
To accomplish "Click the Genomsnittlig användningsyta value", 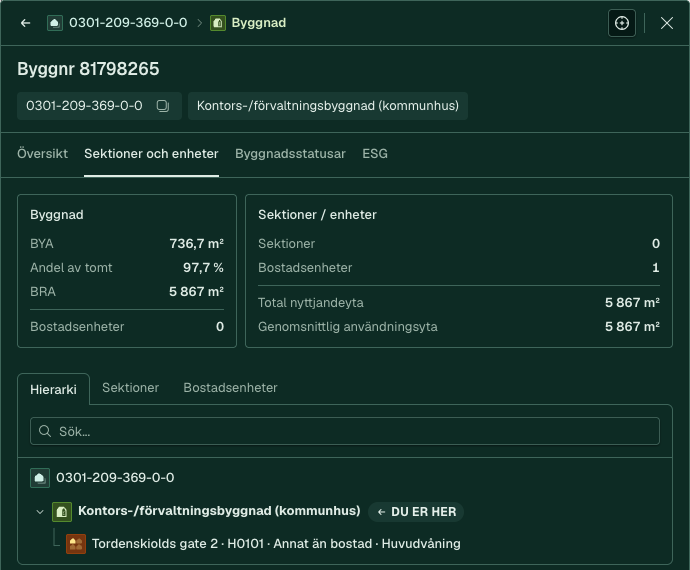I will [x=632, y=327].
